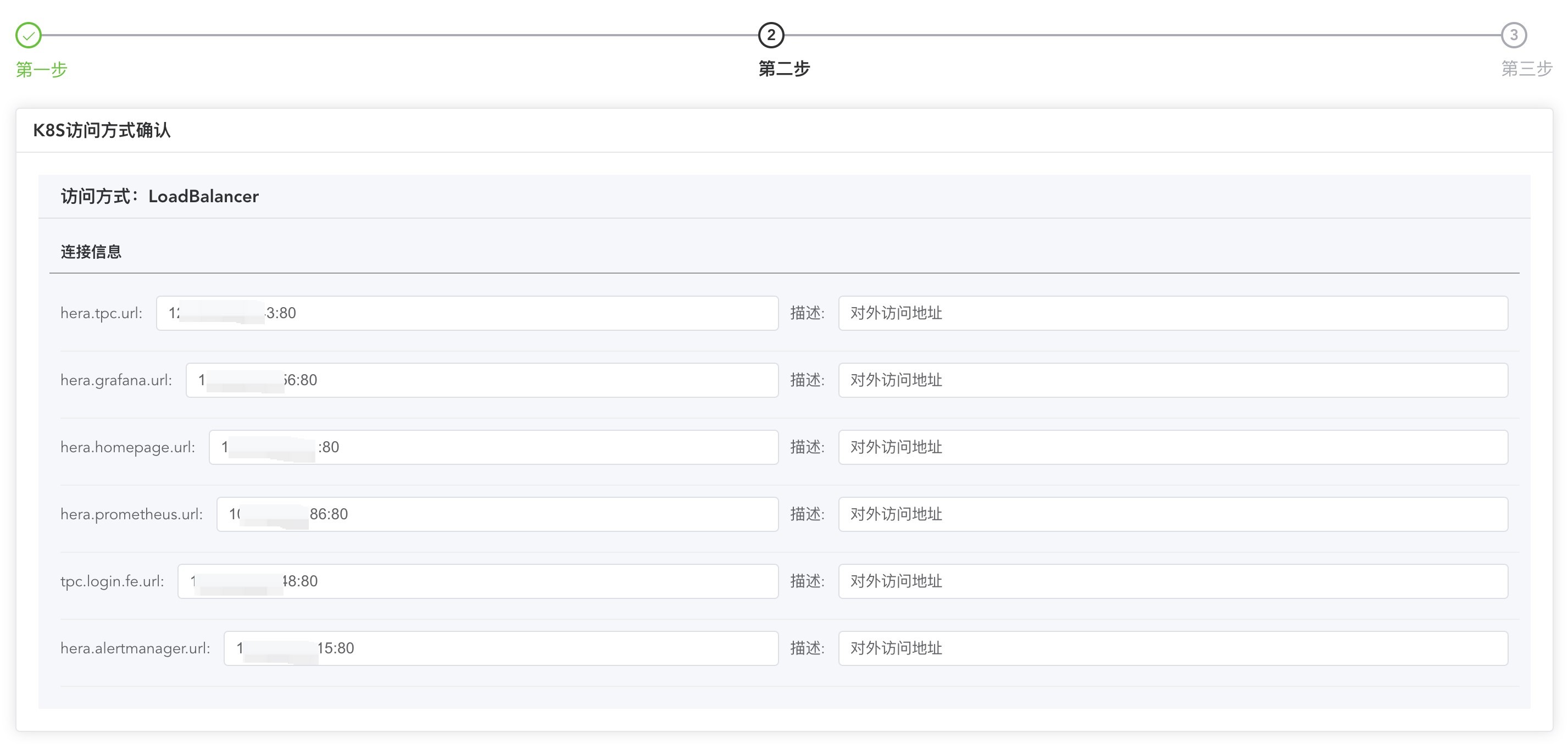Focus the hera.homepage.url address field

(494, 447)
